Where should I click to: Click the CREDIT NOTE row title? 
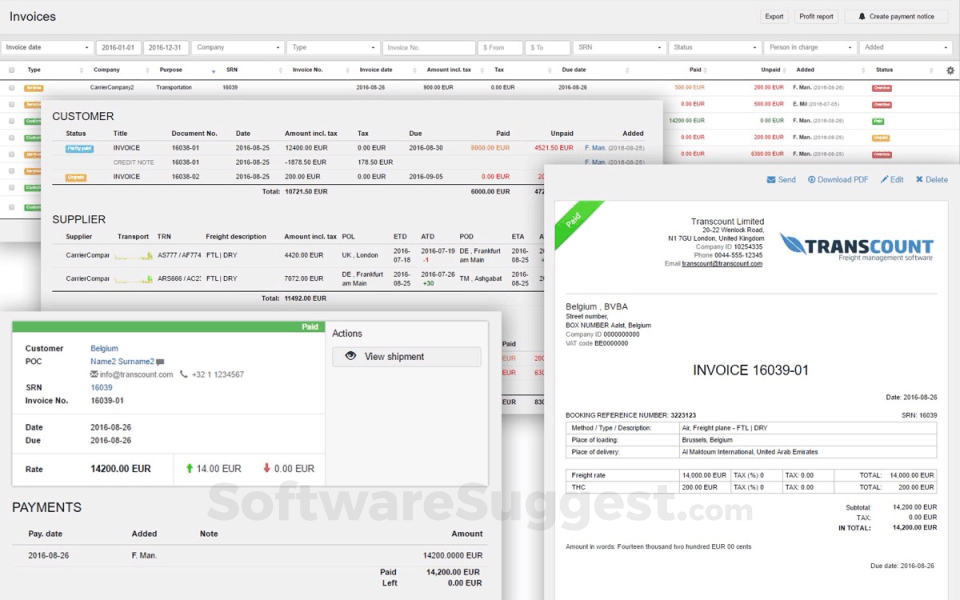[133, 163]
